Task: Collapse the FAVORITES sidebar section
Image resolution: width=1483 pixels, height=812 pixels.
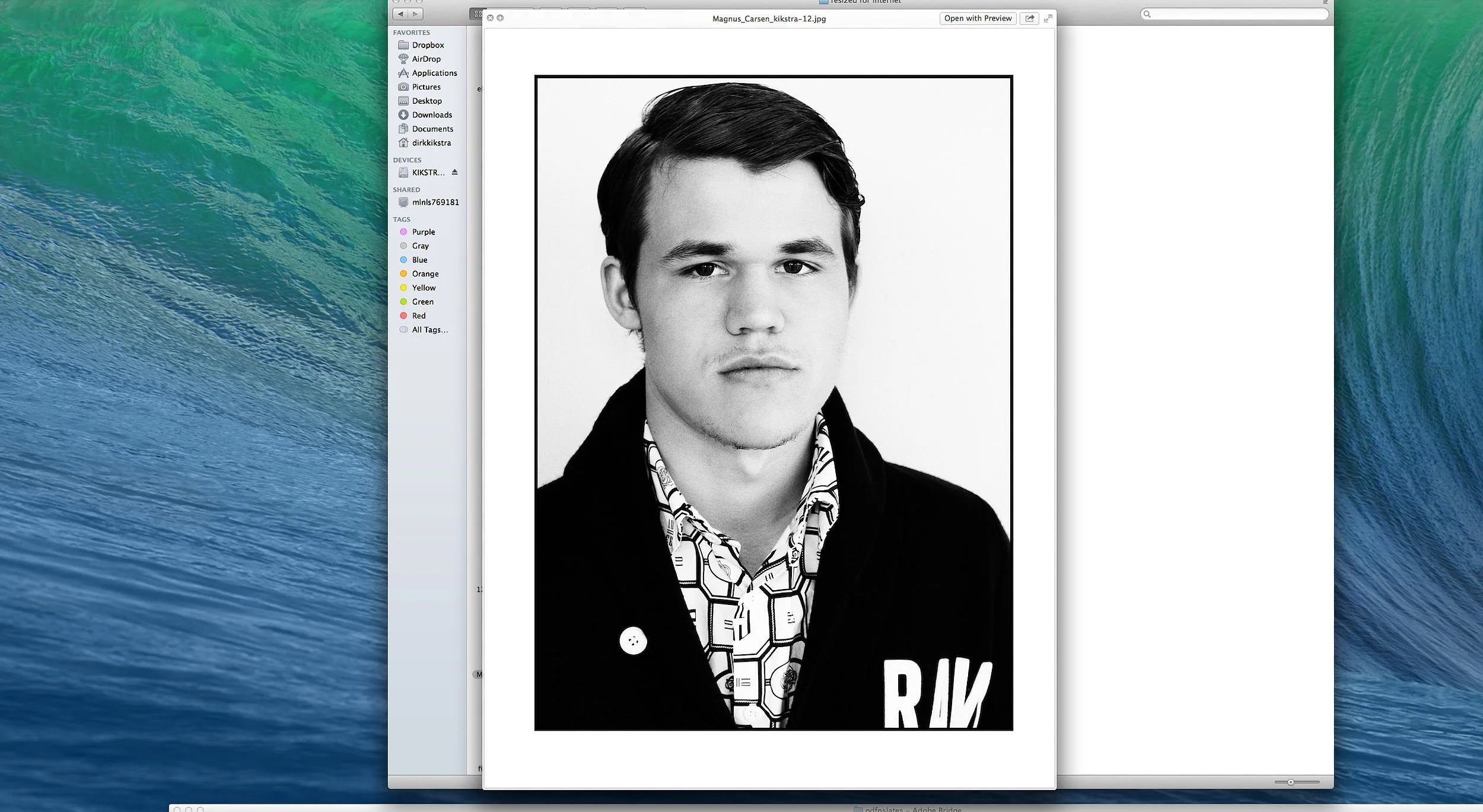Action: [x=411, y=33]
